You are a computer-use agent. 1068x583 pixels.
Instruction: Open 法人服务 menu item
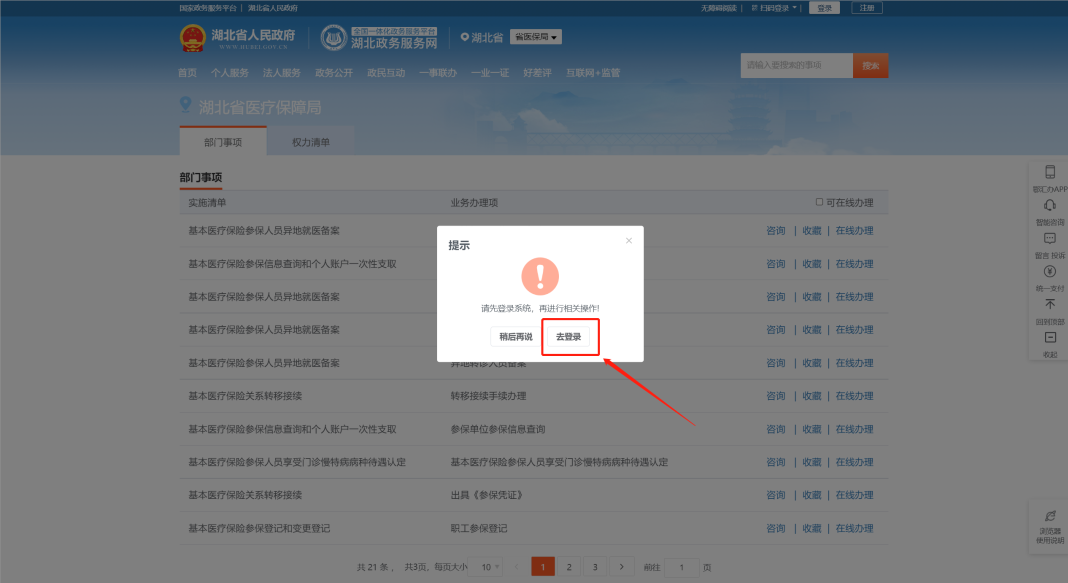pyautogui.click(x=282, y=73)
